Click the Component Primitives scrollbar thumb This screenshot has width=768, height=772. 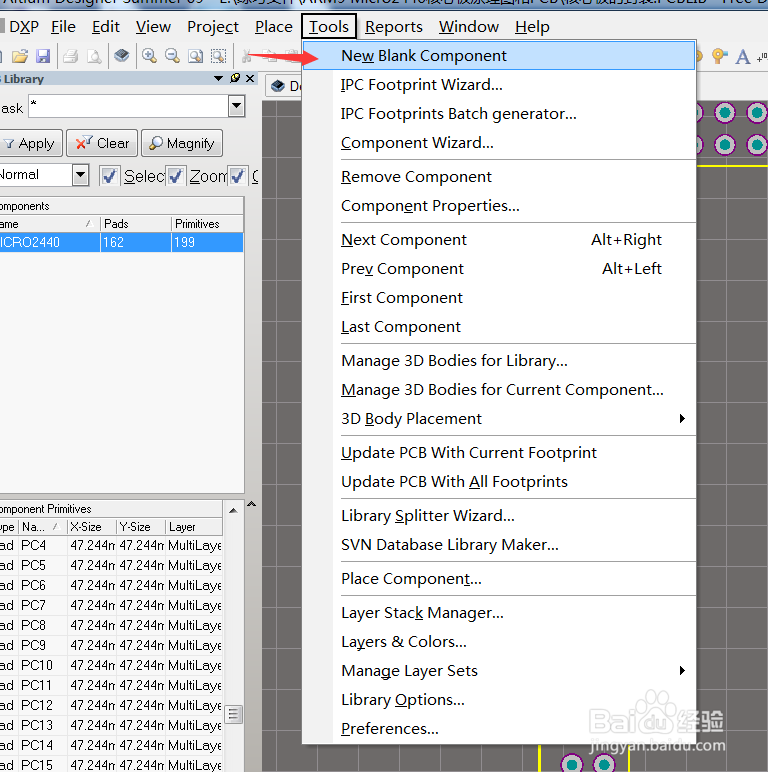(233, 714)
